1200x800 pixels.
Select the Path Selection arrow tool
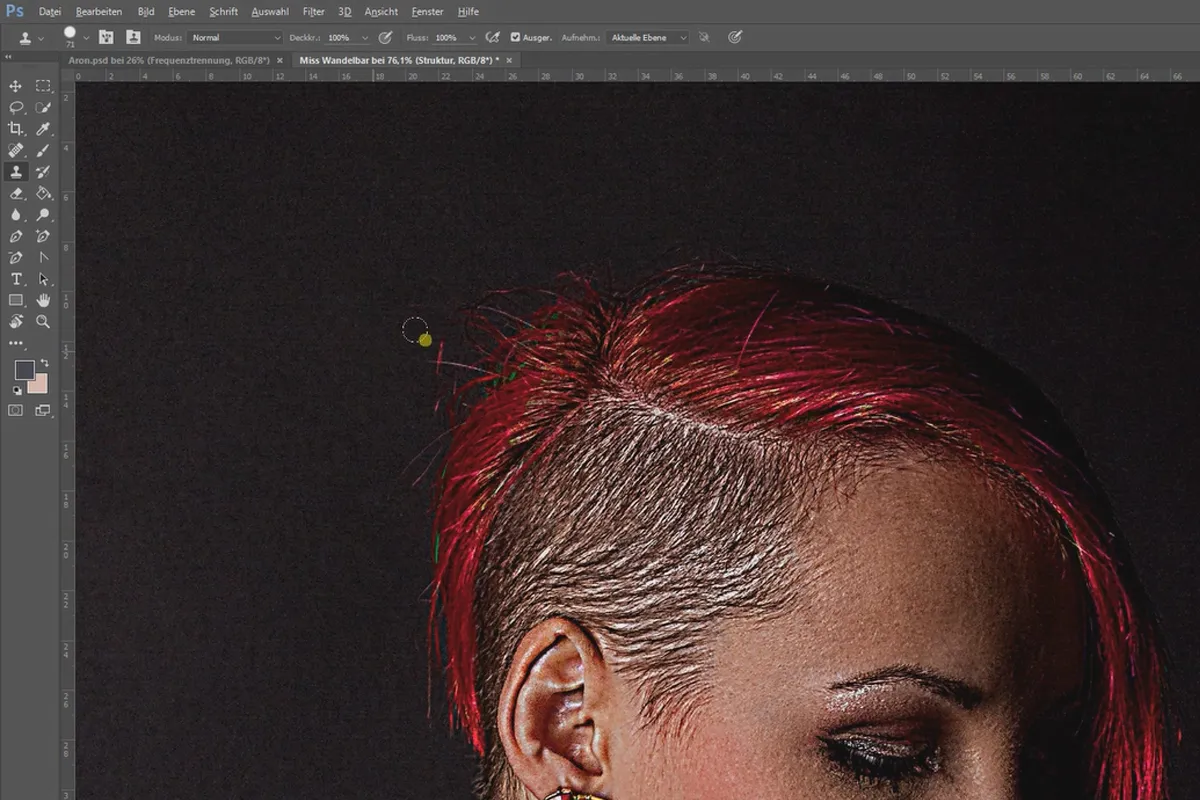coord(43,279)
